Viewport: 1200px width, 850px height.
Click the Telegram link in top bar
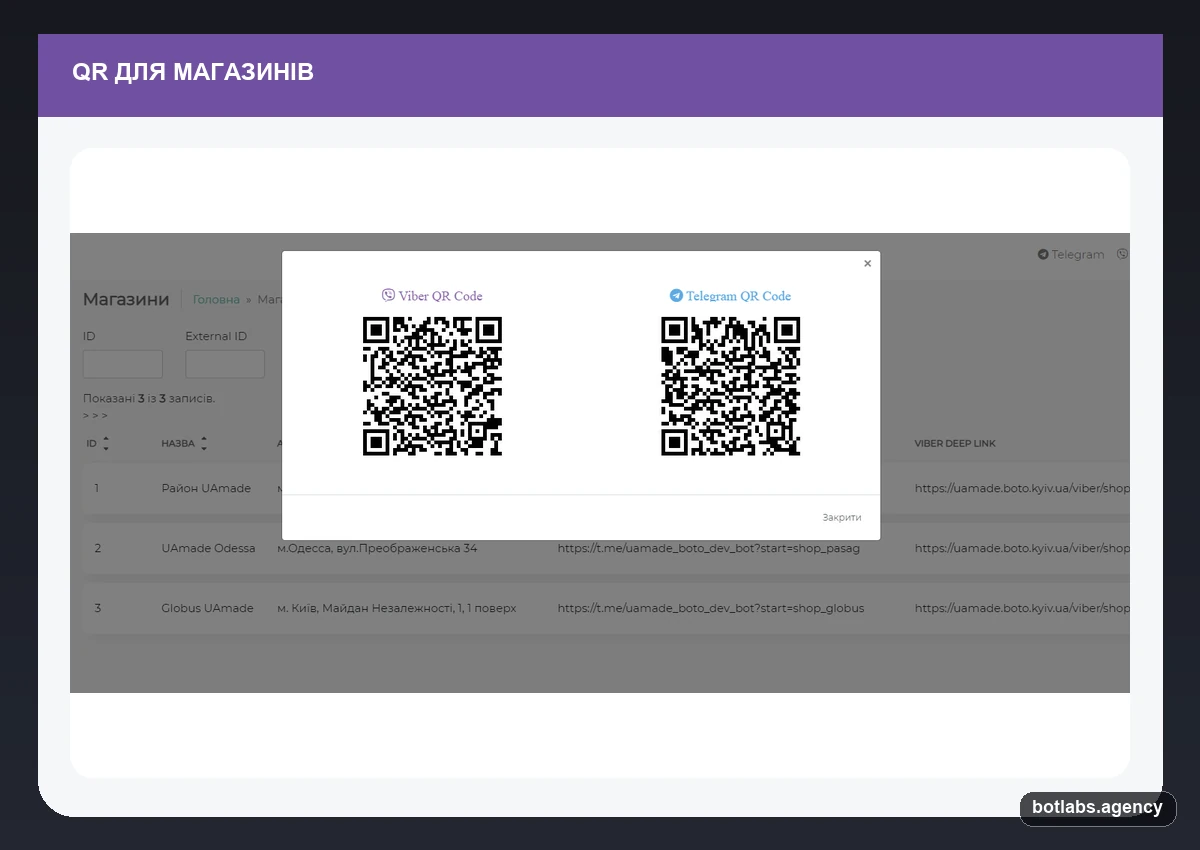tap(1071, 254)
